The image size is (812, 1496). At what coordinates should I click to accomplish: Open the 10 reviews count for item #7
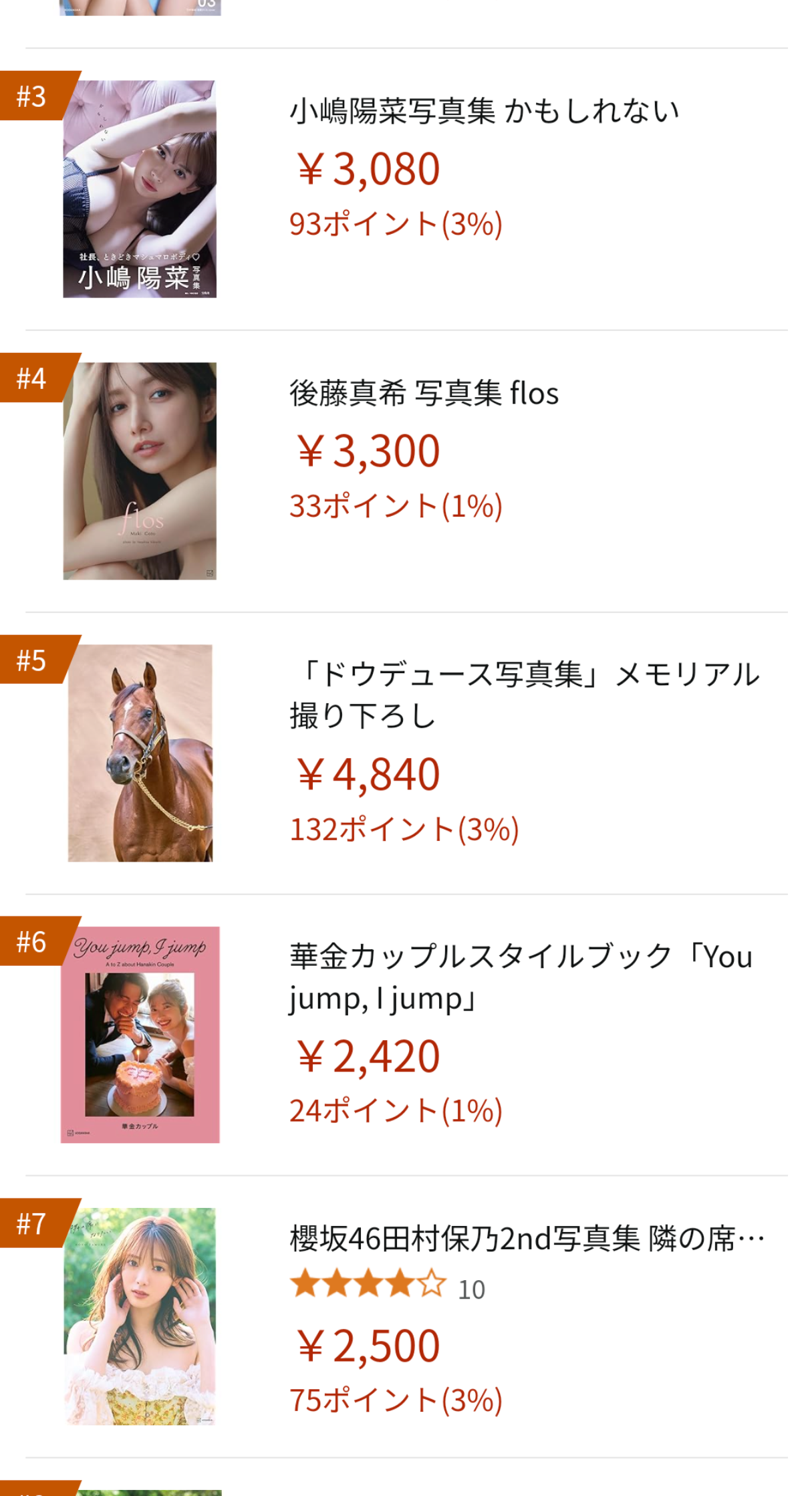[x=471, y=1289]
